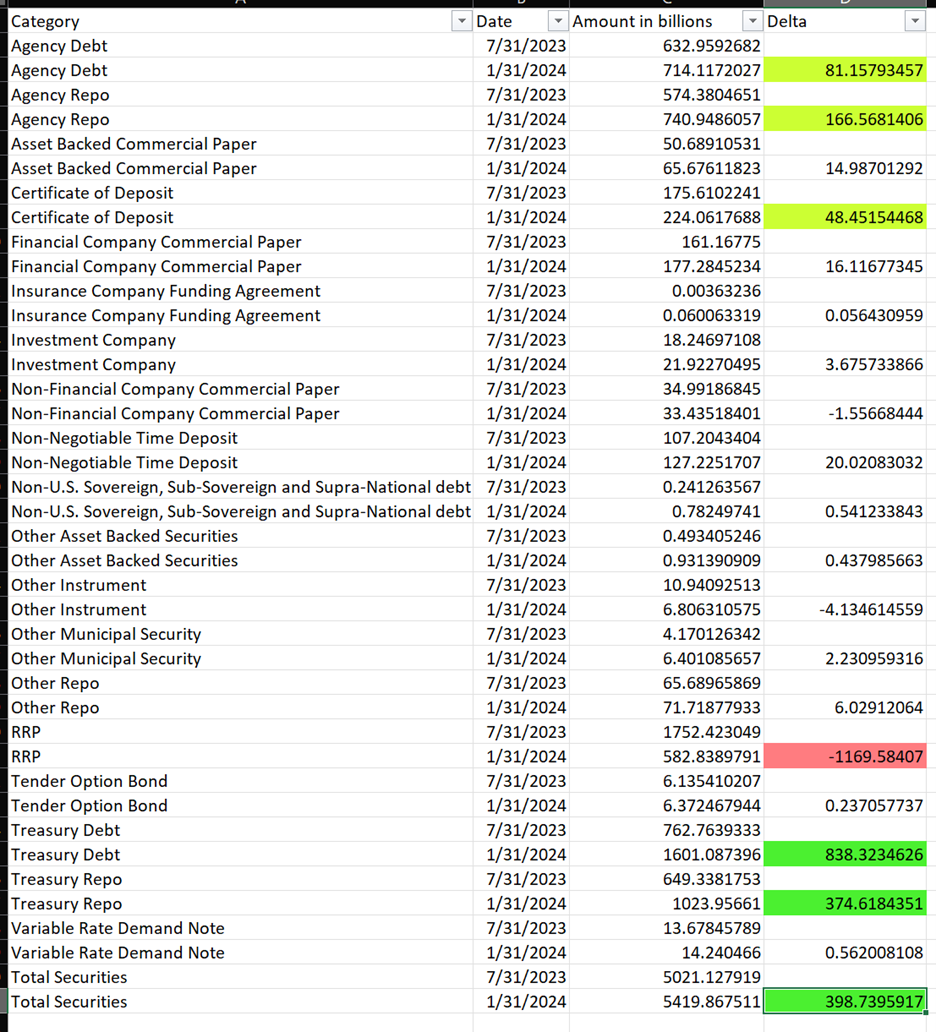The image size is (936, 1032).
Task: Select the Category header cell
Action: (x=241, y=21)
